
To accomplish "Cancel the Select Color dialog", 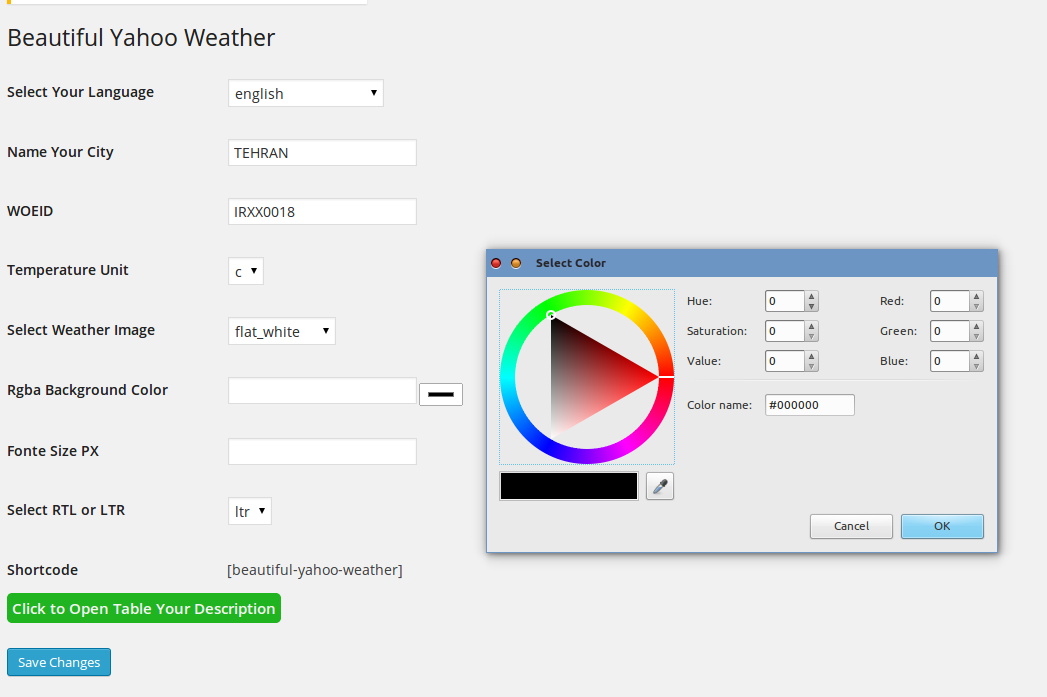I will click(851, 526).
